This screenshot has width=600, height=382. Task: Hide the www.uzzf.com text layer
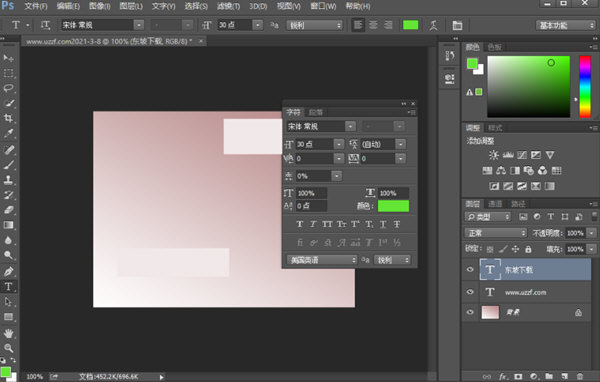pos(470,292)
